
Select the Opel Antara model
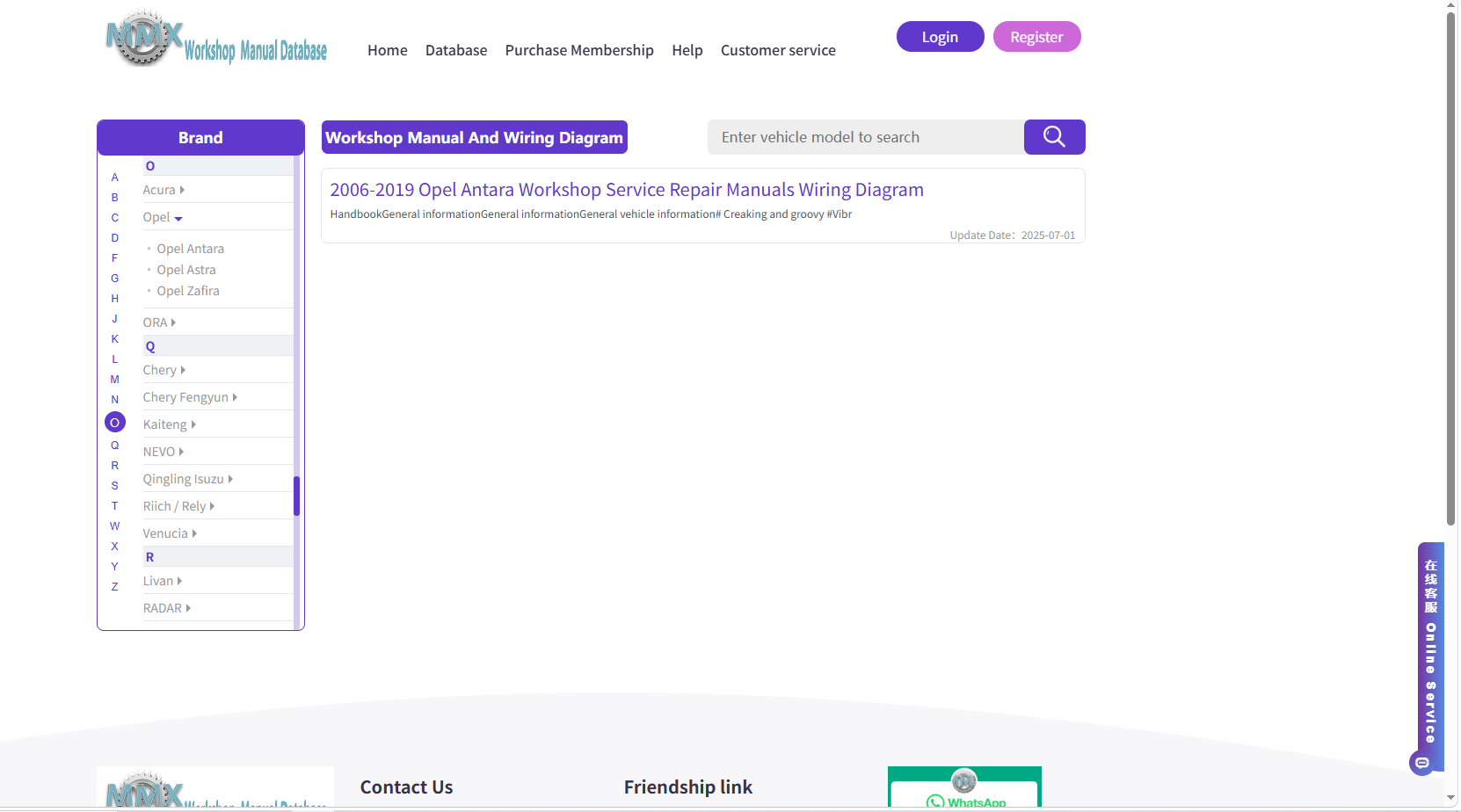coord(191,249)
